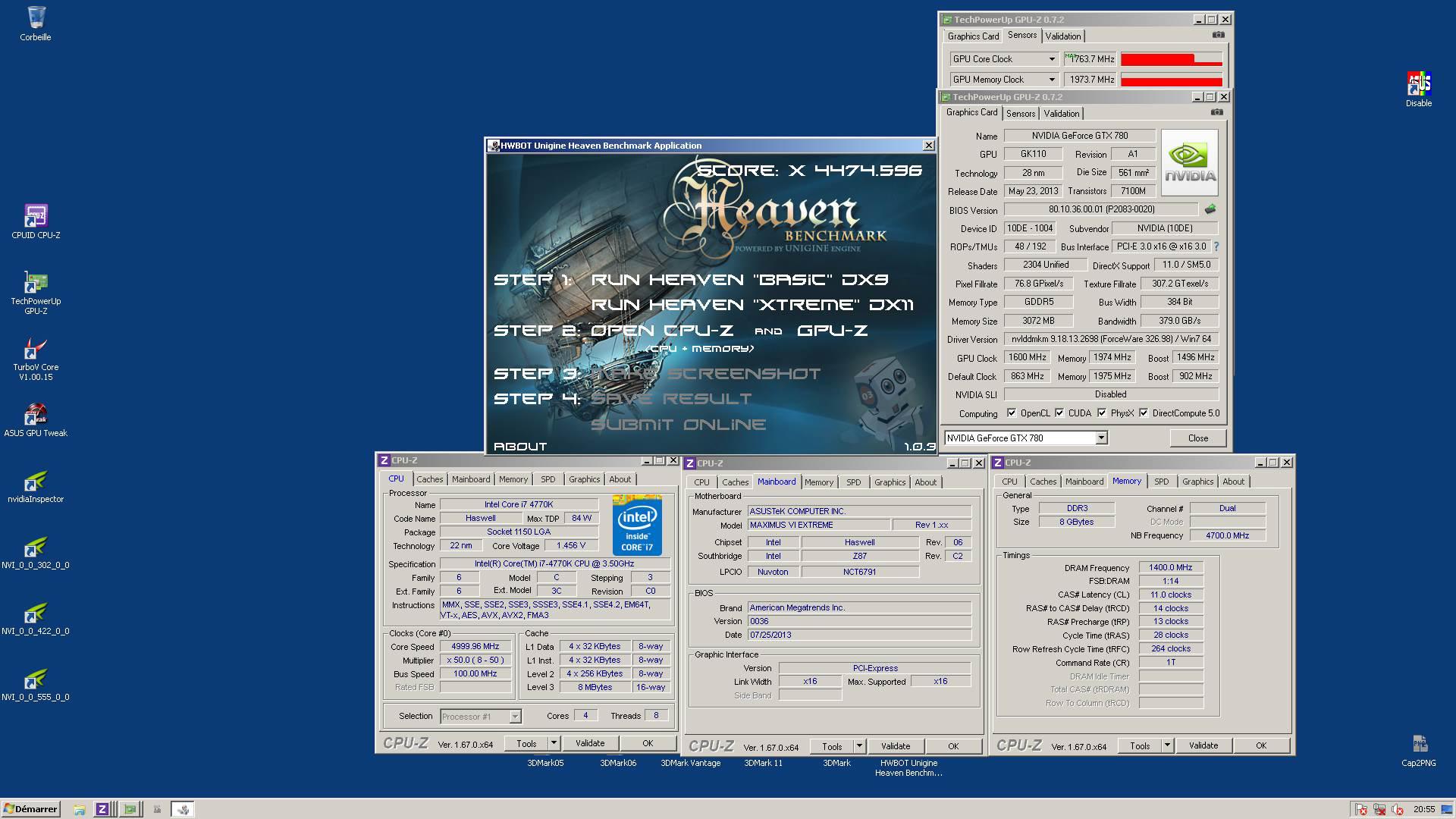The height and width of the screenshot is (819, 1456).
Task: Open the ASUS Disable desktop icon
Action: tap(1419, 89)
